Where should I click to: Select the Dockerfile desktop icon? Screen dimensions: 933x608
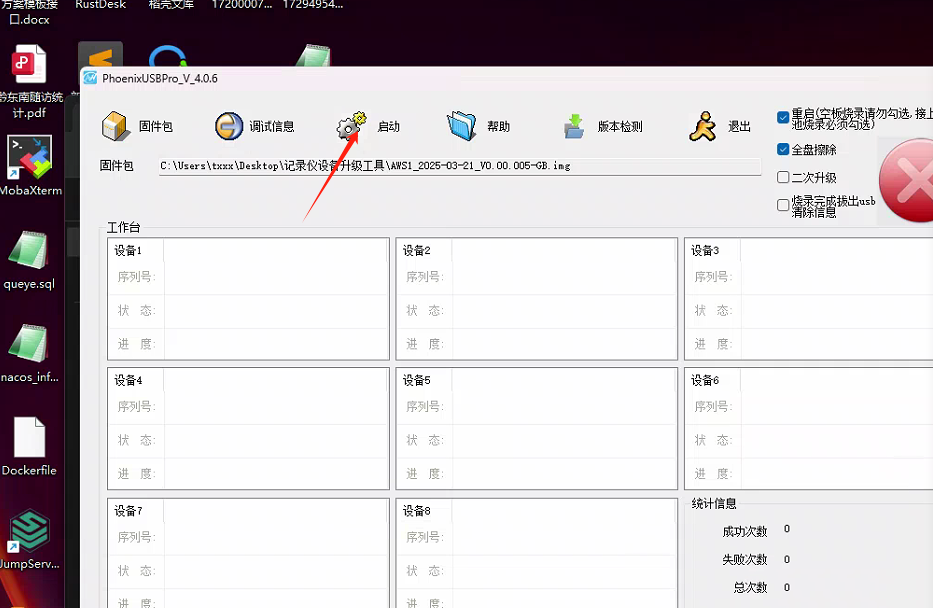pyautogui.click(x=29, y=447)
